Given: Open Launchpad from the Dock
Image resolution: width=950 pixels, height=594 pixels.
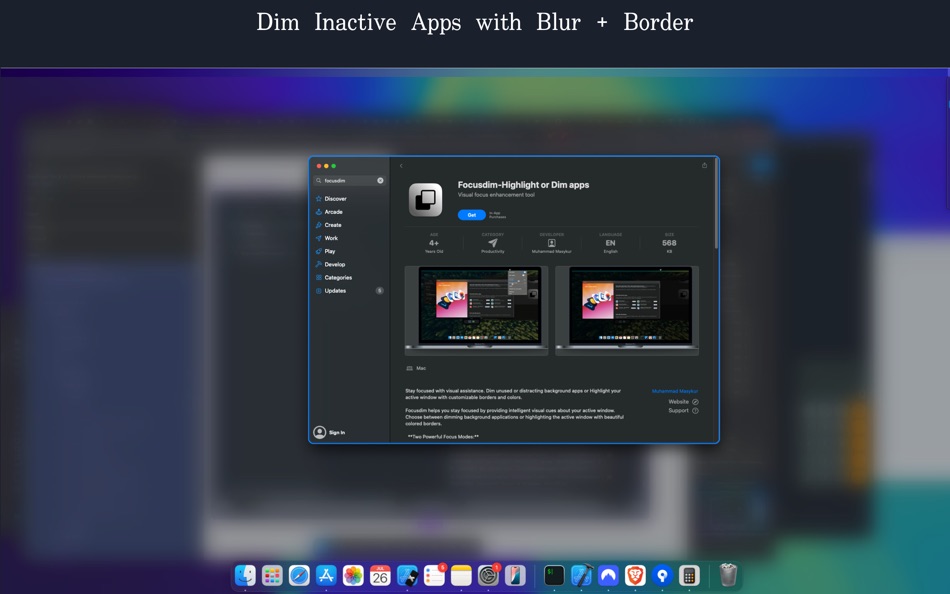Looking at the screenshot, I should tap(272, 575).
